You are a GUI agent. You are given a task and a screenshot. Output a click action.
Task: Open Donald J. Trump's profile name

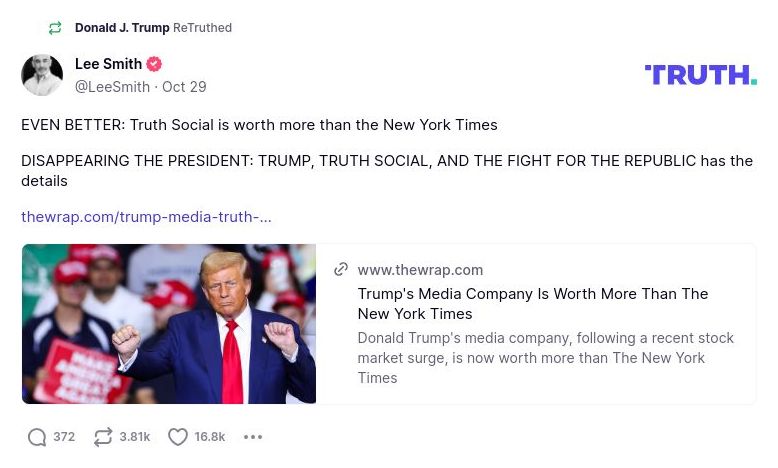[x=122, y=28]
